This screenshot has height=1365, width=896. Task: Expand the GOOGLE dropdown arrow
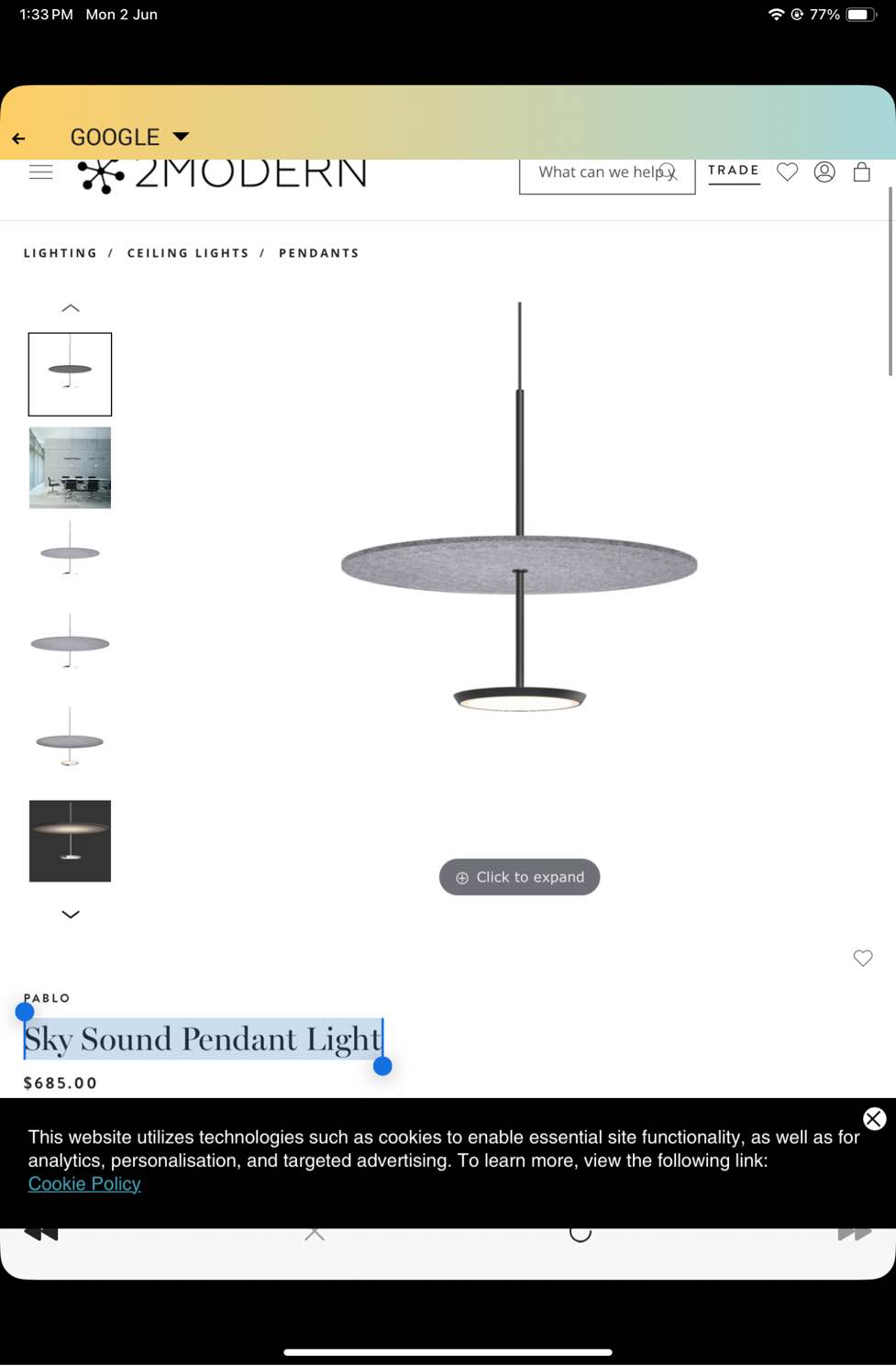[181, 137]
